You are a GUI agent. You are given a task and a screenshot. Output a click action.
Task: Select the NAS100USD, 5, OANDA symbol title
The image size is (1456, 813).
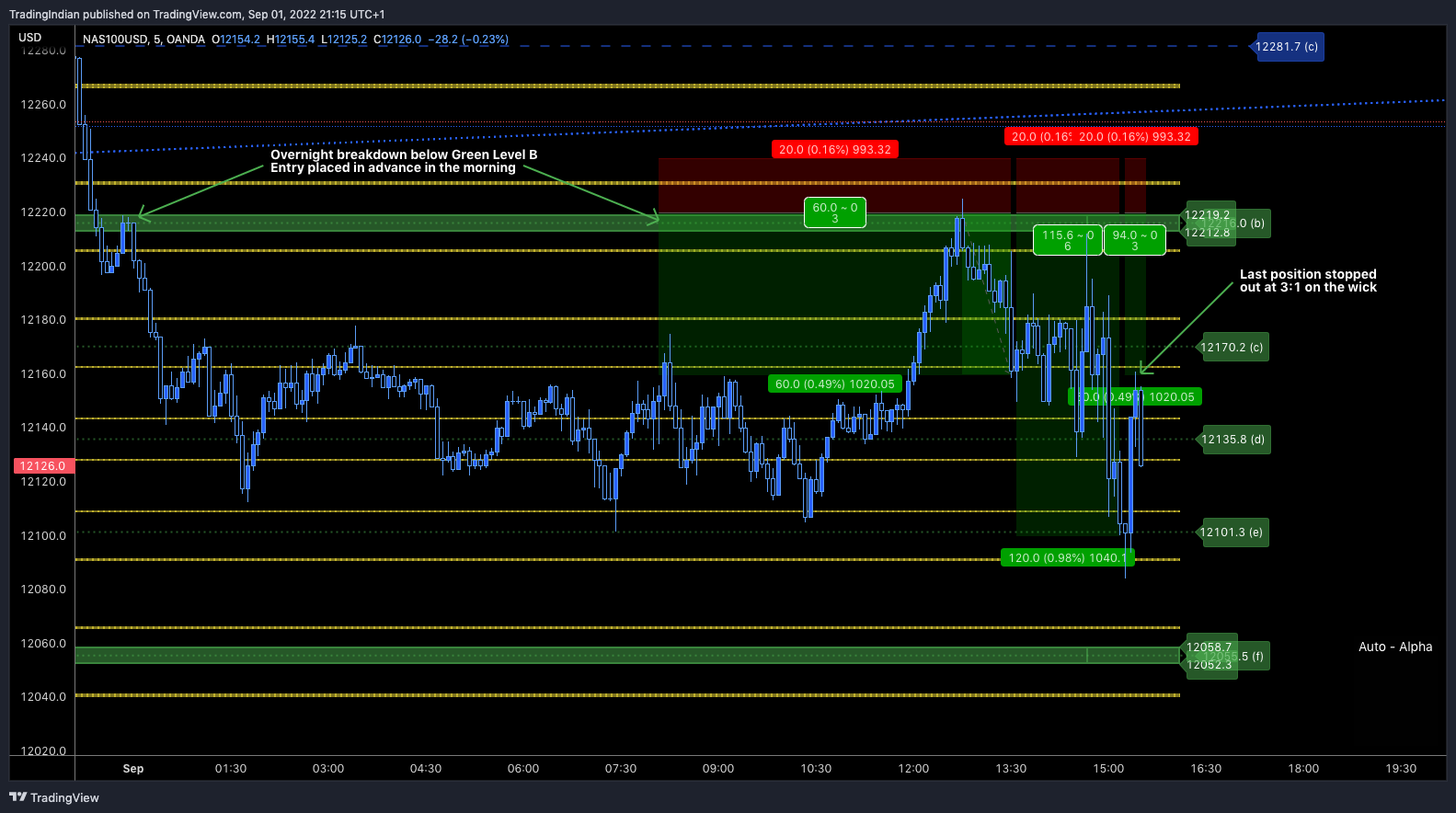pos(143,40)
